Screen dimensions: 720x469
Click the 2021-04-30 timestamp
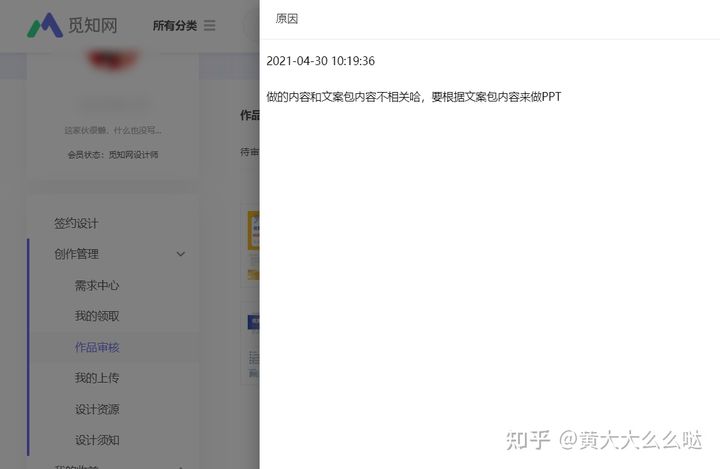[321, 61]
